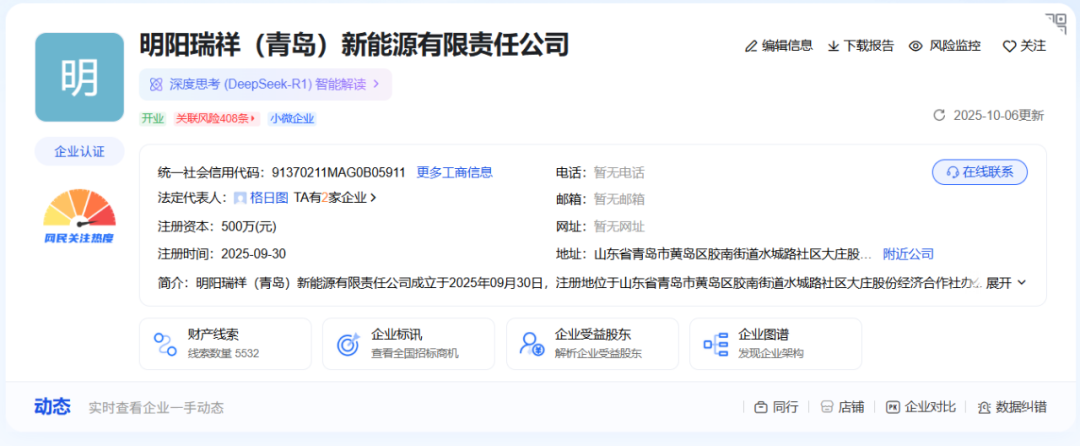Image resolution: width=1080 pixels, height=446 pixels.
Task: Expand company intro with 展开
Action: (1006, 283)
